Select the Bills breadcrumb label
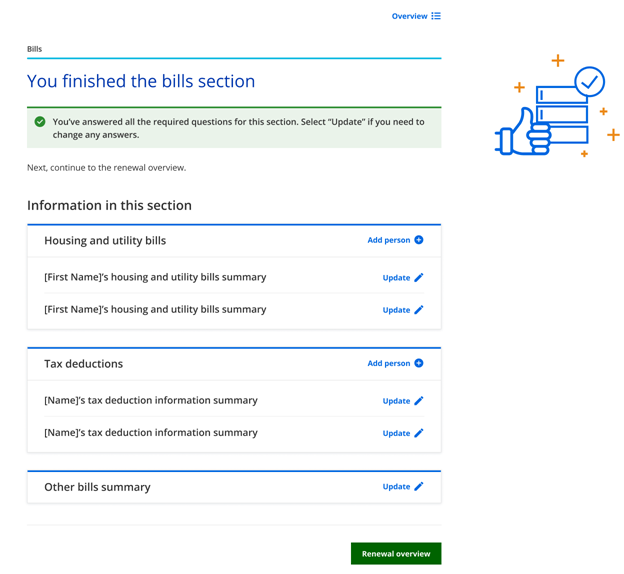The image size is (624, 574). [x=34, y=48]
